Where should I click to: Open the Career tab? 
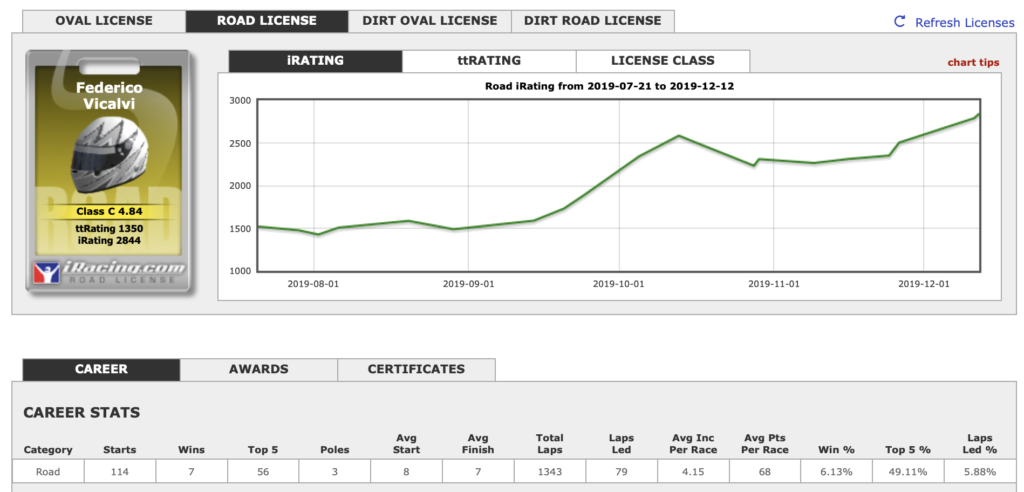(101, 369)
